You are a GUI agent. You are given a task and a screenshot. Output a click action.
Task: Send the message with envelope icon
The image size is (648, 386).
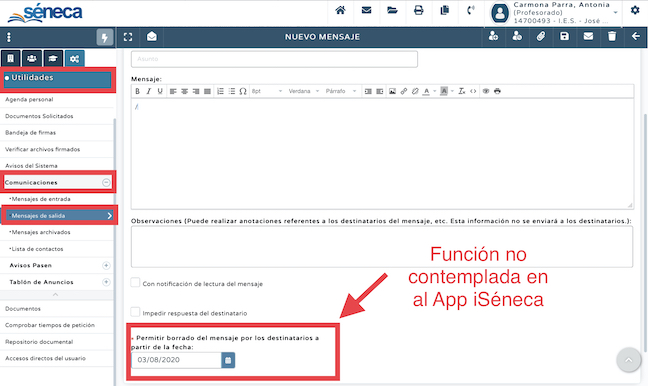(588, 36)
